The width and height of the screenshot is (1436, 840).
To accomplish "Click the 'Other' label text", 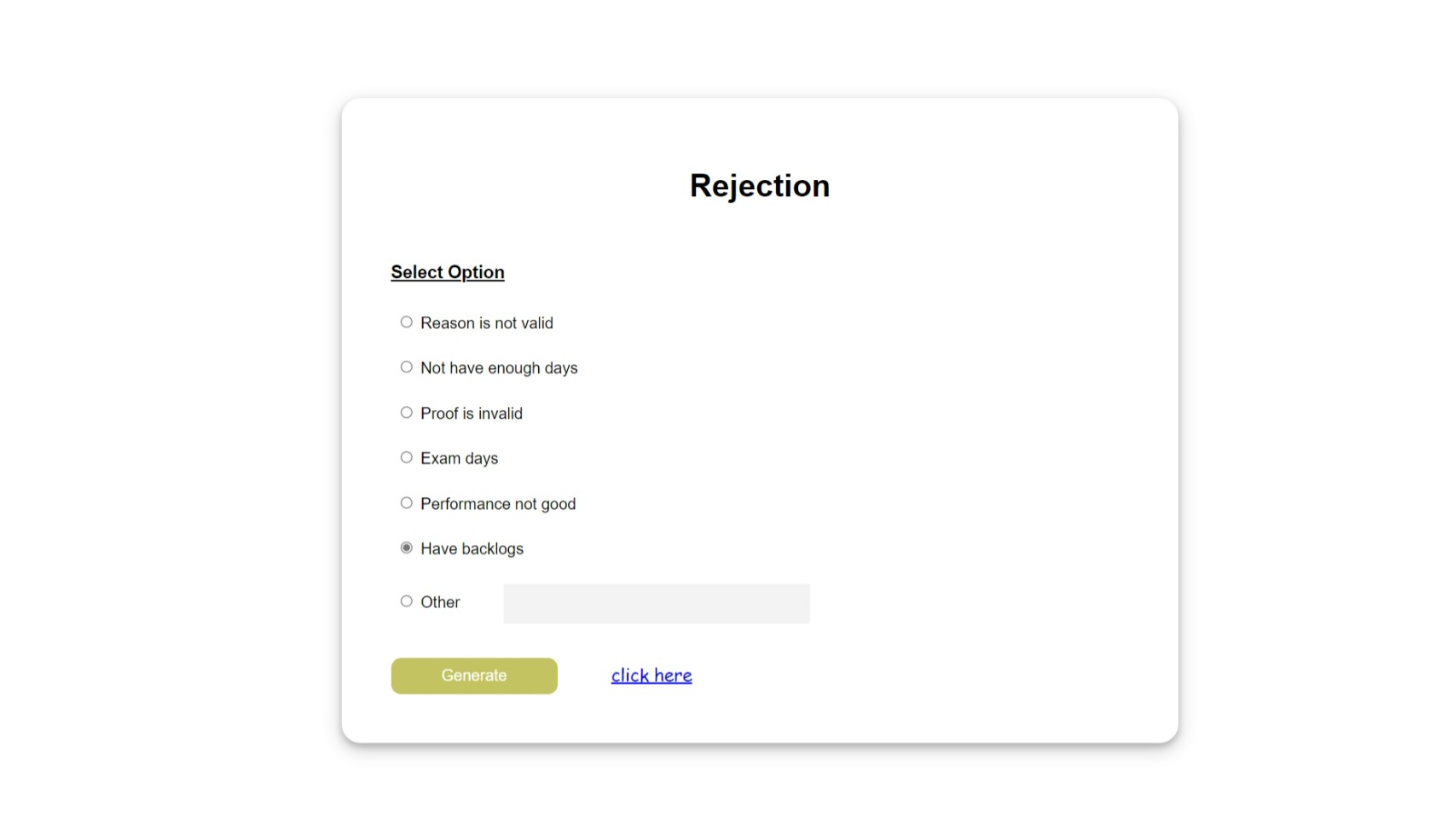I will pyautogui.click(x=440, y=602).
